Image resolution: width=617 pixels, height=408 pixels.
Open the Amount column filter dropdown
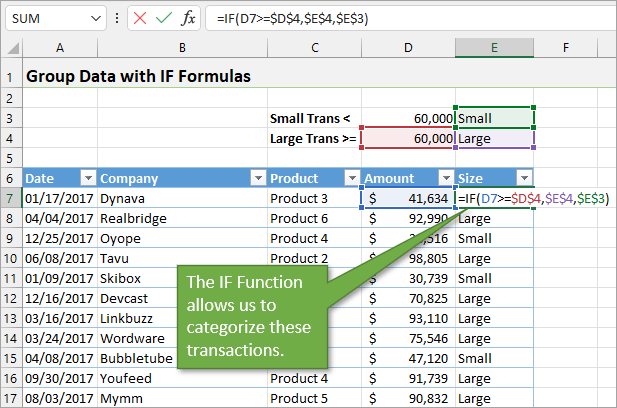click(443, 177)
